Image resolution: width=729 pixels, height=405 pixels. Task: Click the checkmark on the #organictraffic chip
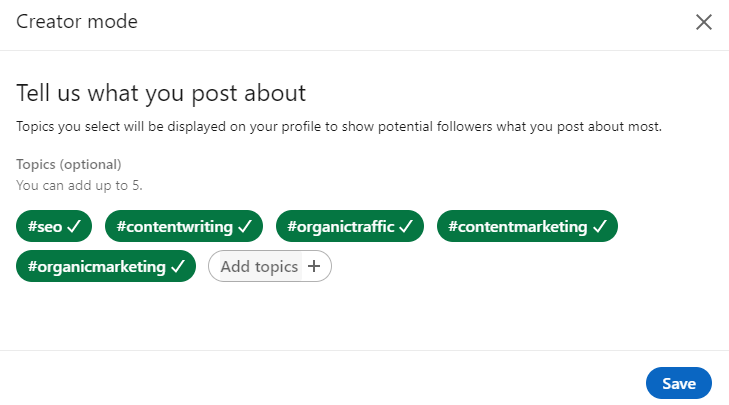pyautogui.click(x=406, y=227)
